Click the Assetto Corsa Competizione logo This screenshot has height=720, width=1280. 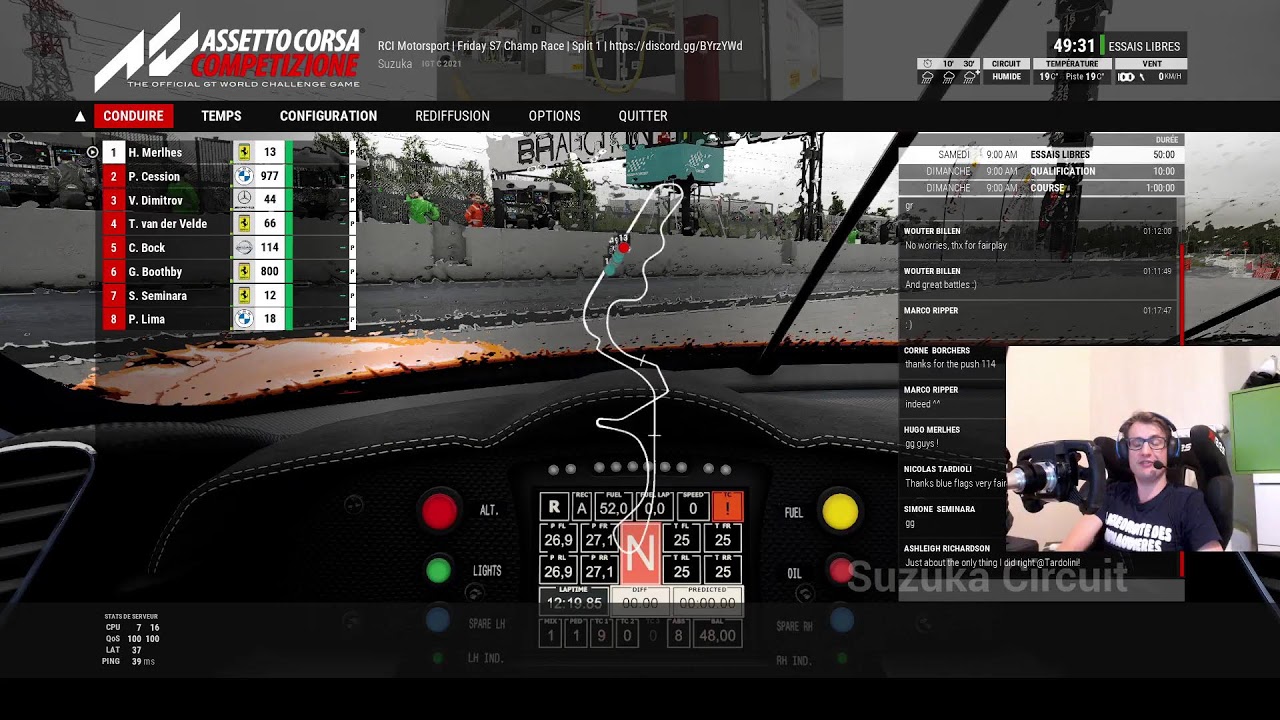click(x=228, y=52)
